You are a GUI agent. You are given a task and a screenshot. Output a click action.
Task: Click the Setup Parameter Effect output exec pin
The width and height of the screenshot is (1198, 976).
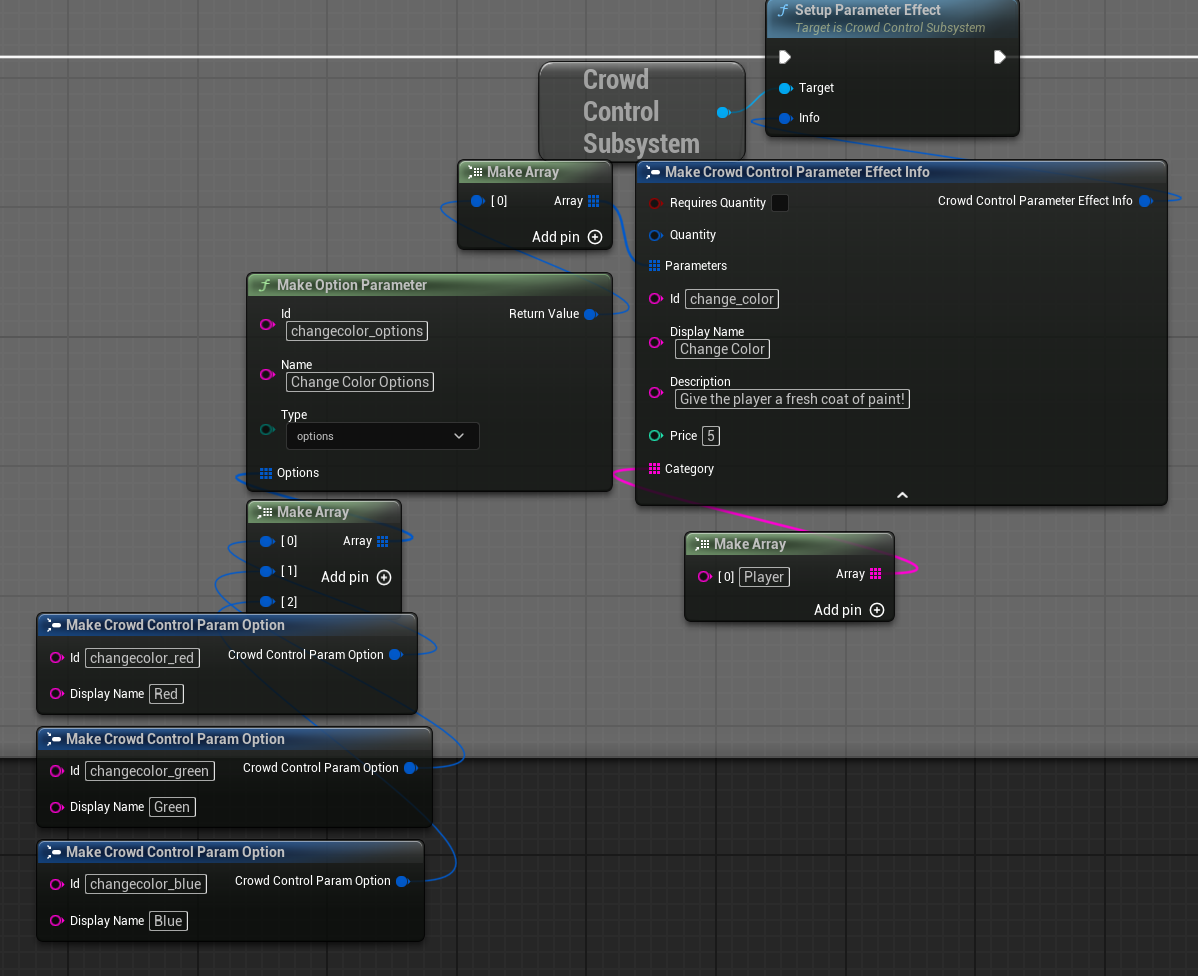[999, 57]
